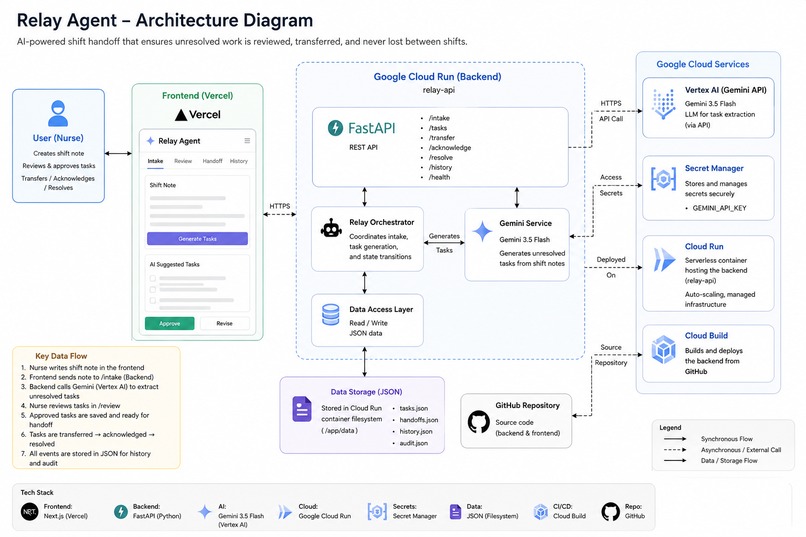The image size is (806, 537).
Task: Click the history.json file name
Action: pyautogui.click(x=416, y=431)
